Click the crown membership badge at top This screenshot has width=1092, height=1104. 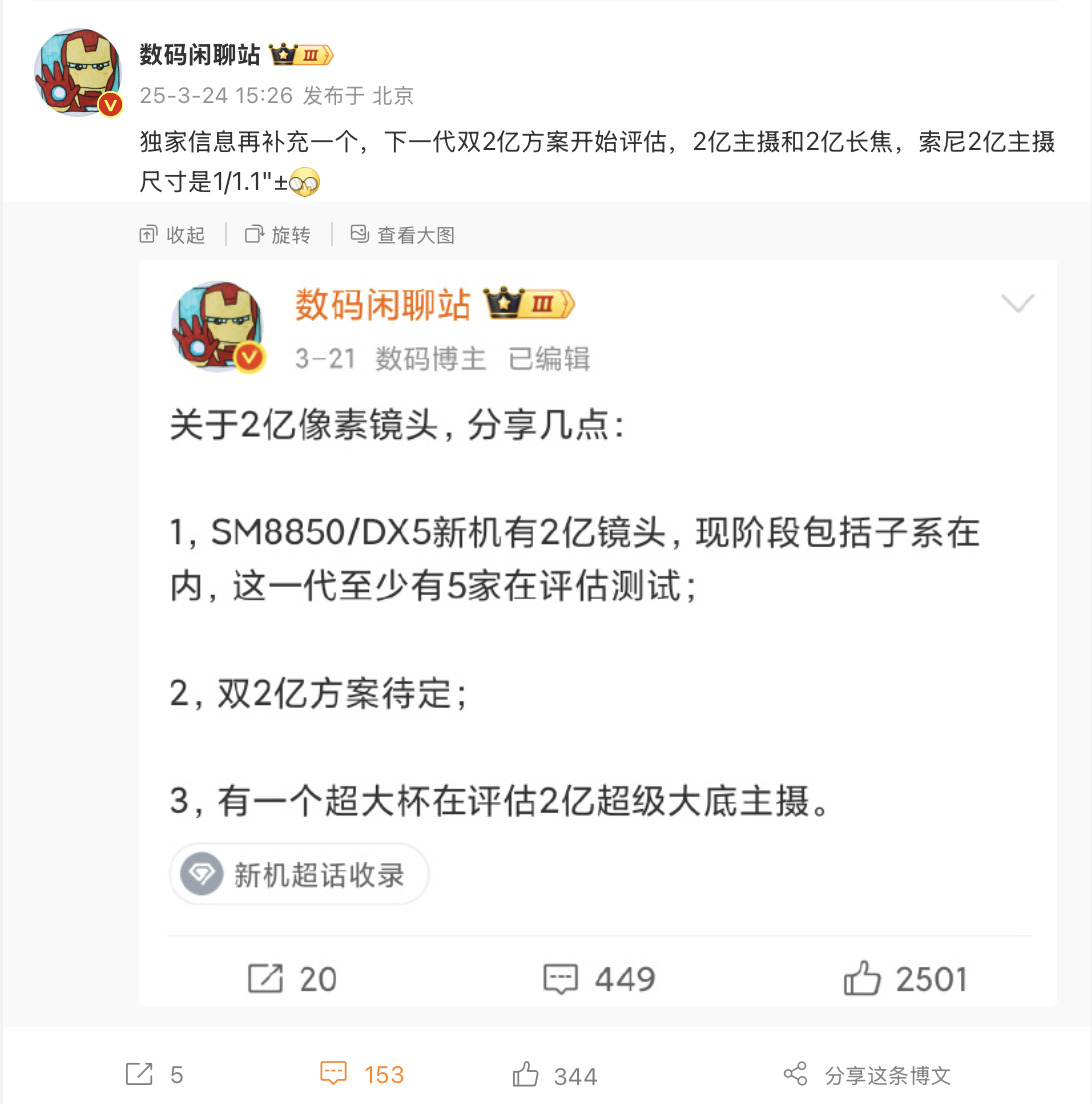point(301,54)
